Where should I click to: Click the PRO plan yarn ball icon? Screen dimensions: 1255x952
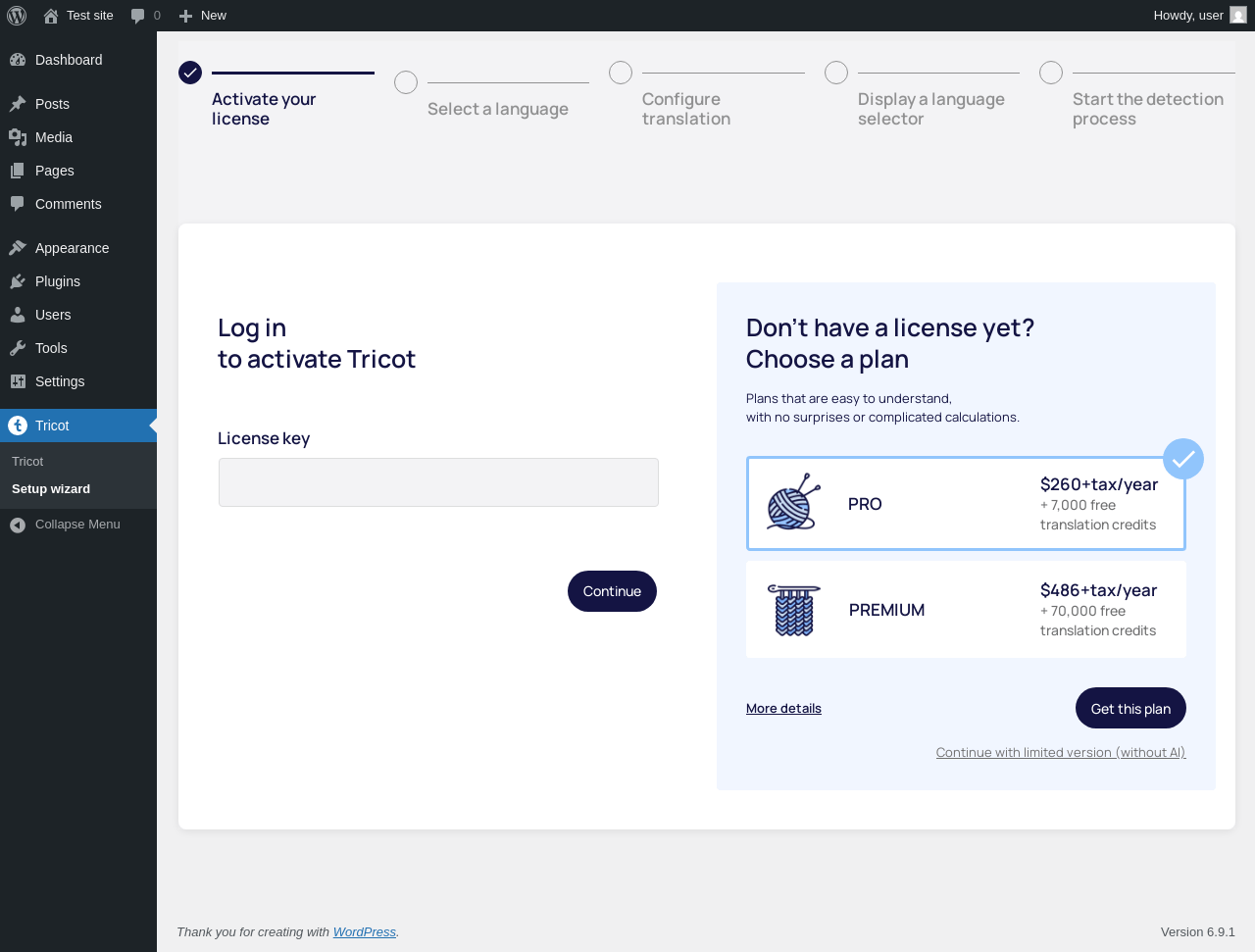(x=793, y=502)
